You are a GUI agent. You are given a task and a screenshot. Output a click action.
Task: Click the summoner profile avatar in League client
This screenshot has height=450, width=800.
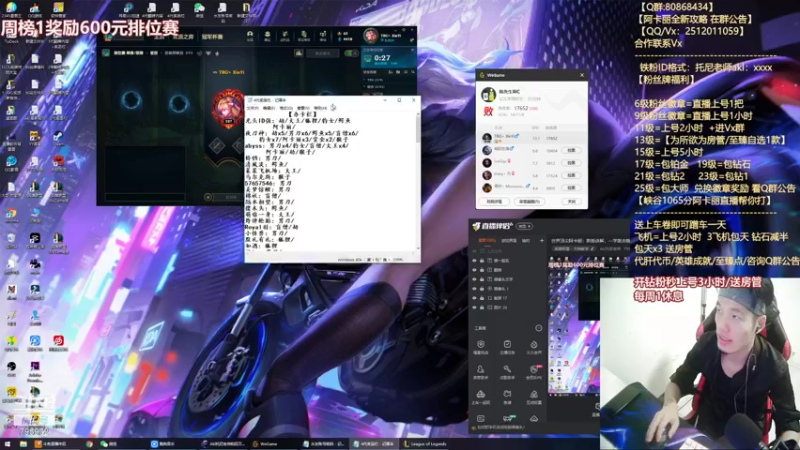click(x=370, y=36)
